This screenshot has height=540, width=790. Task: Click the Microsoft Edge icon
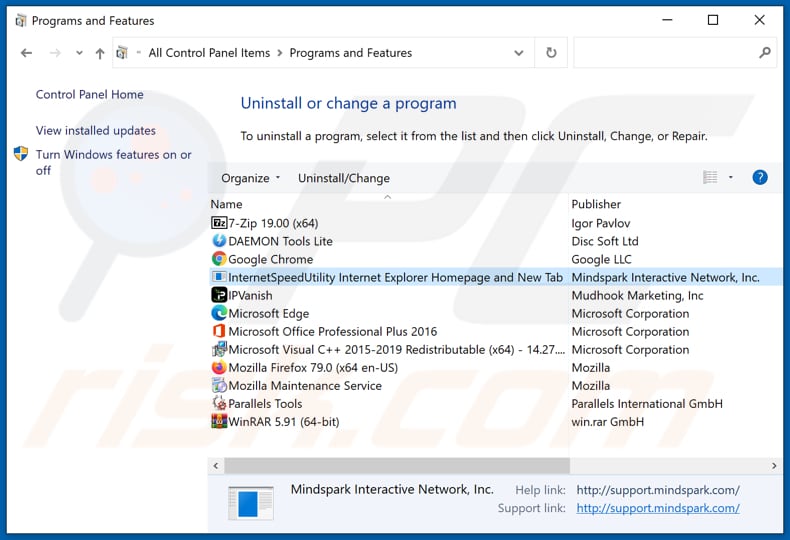pyautogui.click(x=219, y=313)
